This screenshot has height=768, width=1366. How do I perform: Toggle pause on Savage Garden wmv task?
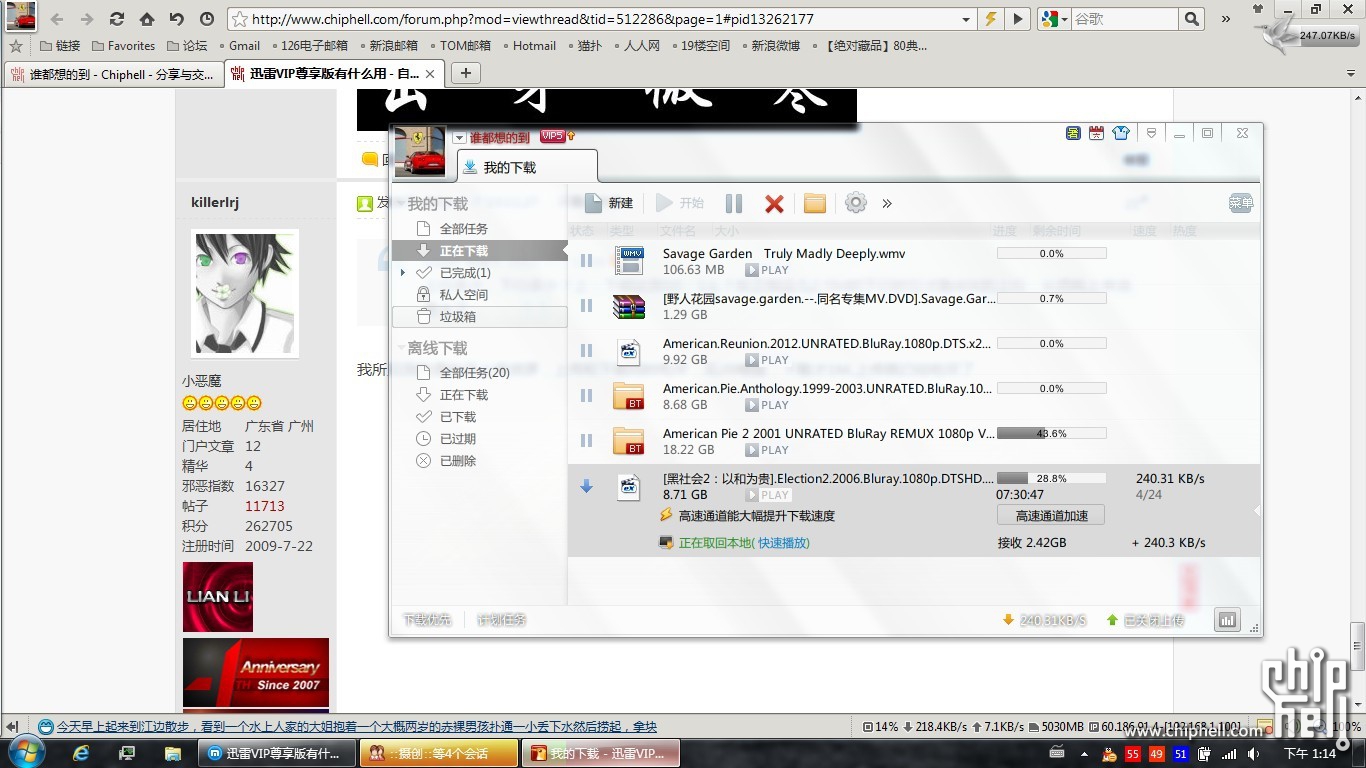click(587, 261)
